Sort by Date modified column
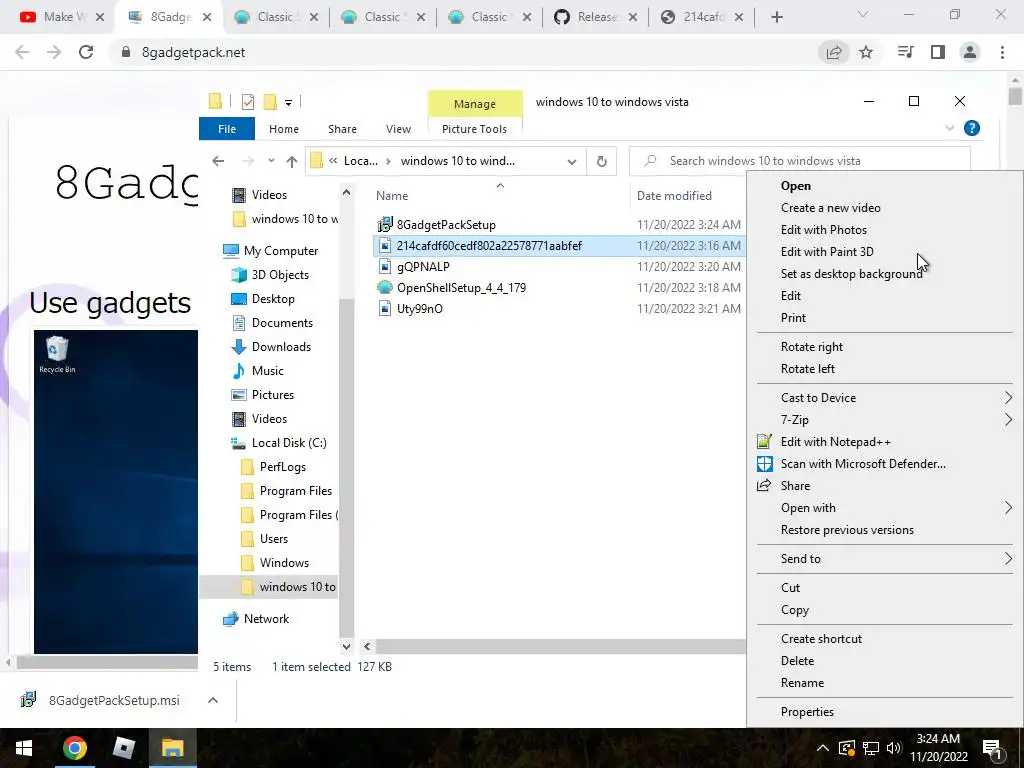Viewport: 1024px width, 768px height. click(x=674, y=195)
